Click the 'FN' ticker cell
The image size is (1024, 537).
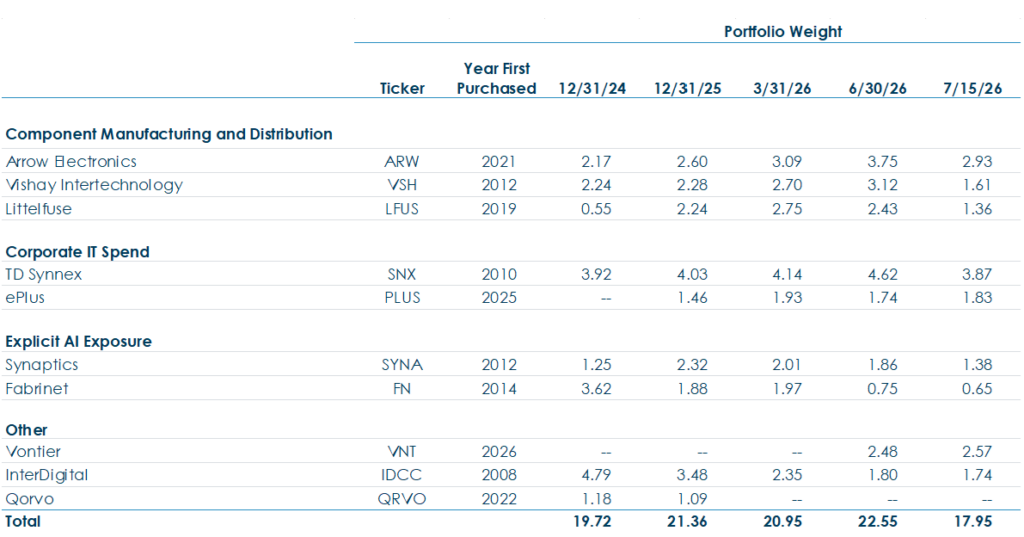coord(402,389)
